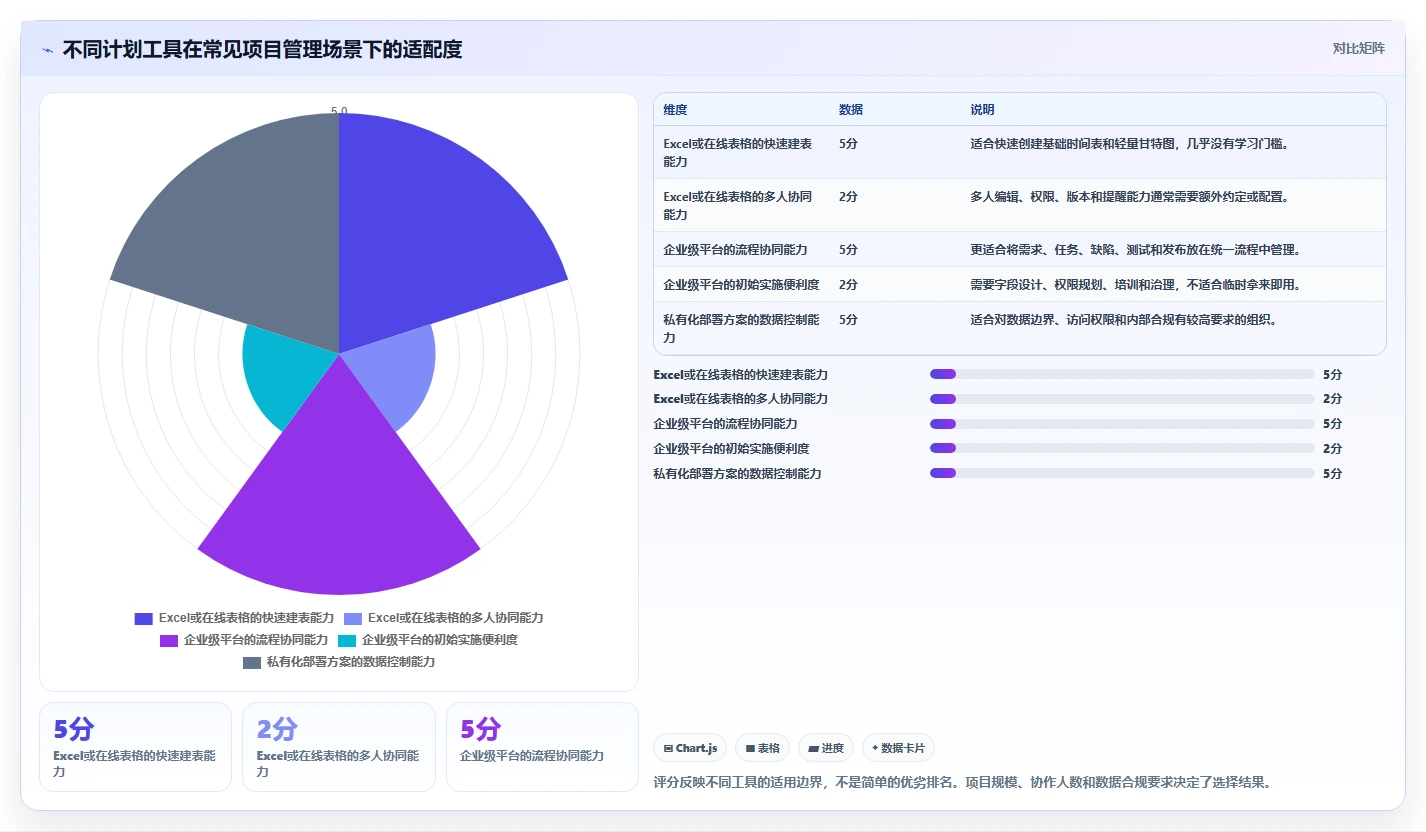Click progress bar for Excel或在线表格的快速建表能力

(1122, 374)
